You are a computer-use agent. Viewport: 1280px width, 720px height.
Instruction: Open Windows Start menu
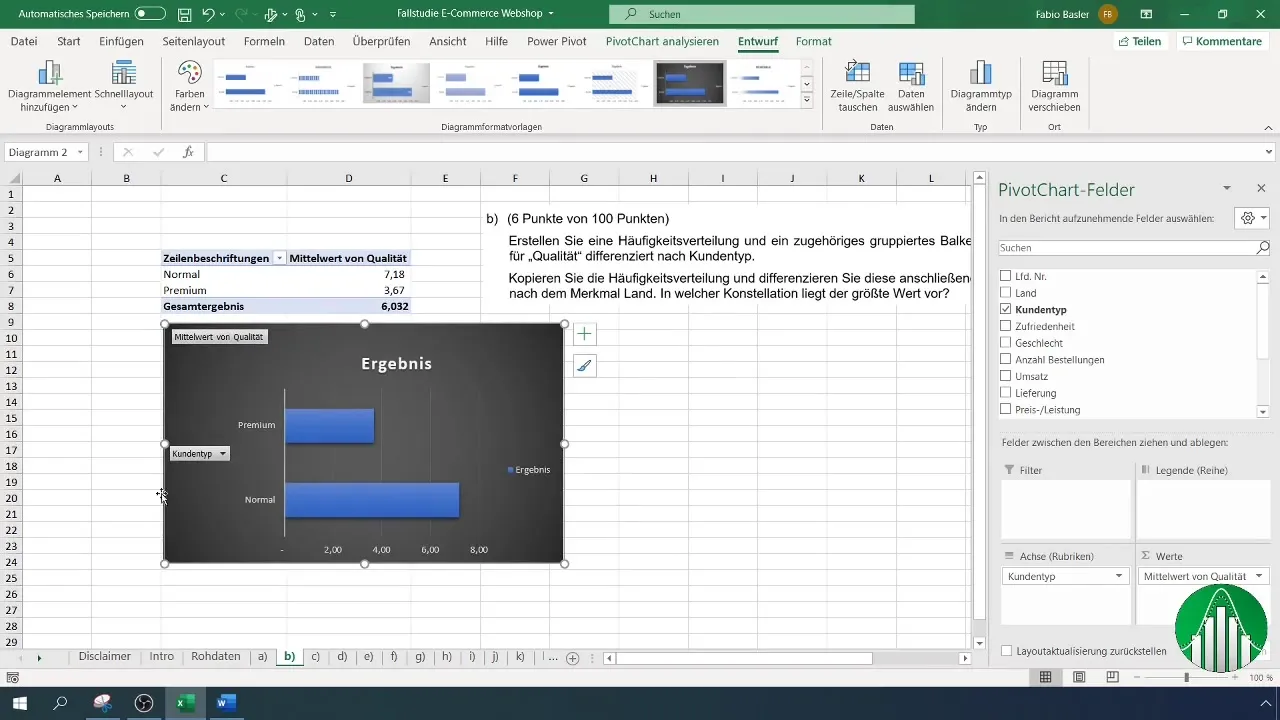click(19, 703)
